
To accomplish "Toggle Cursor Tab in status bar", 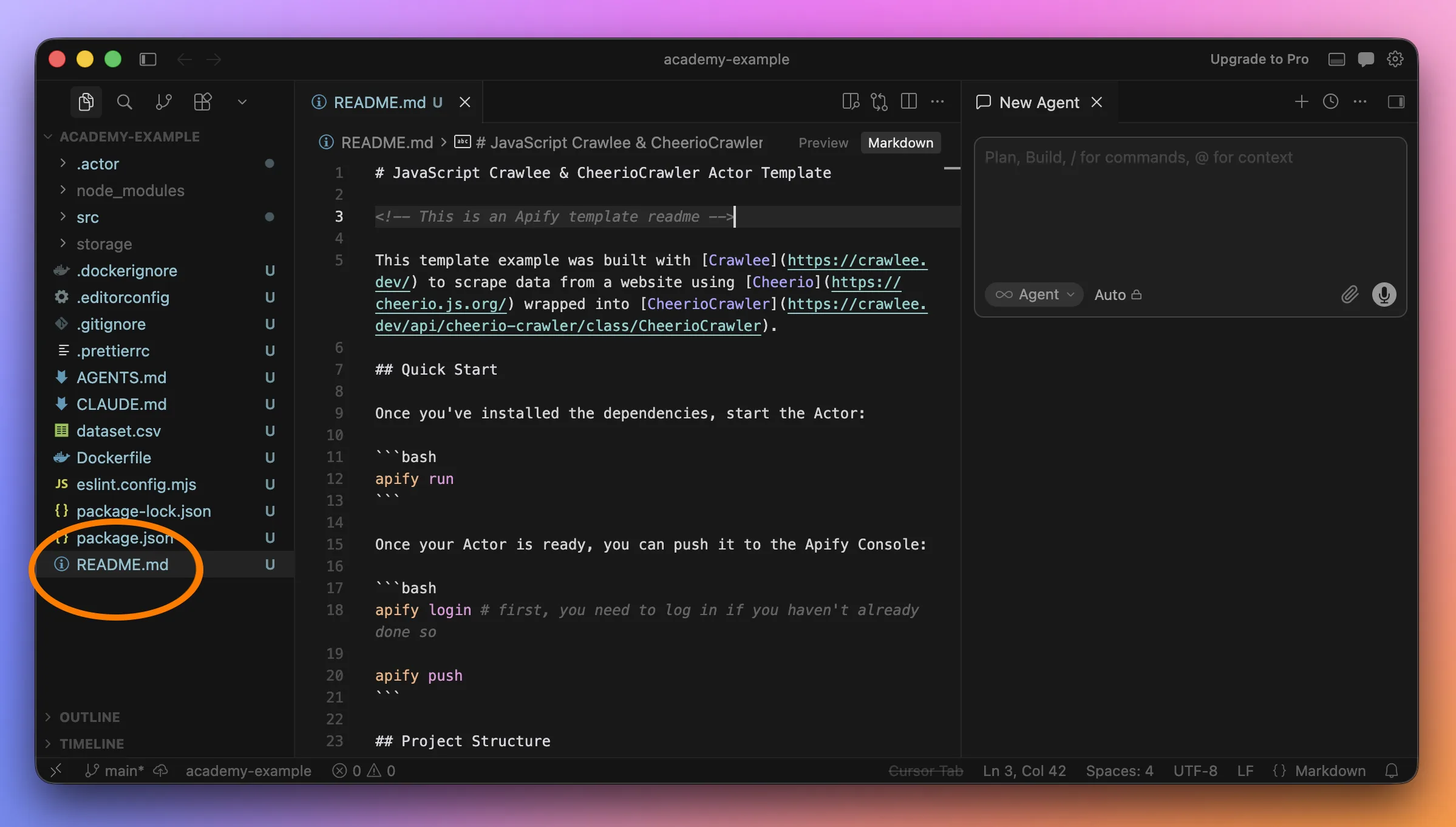I will pyautogui.click(x=925, y=771).
